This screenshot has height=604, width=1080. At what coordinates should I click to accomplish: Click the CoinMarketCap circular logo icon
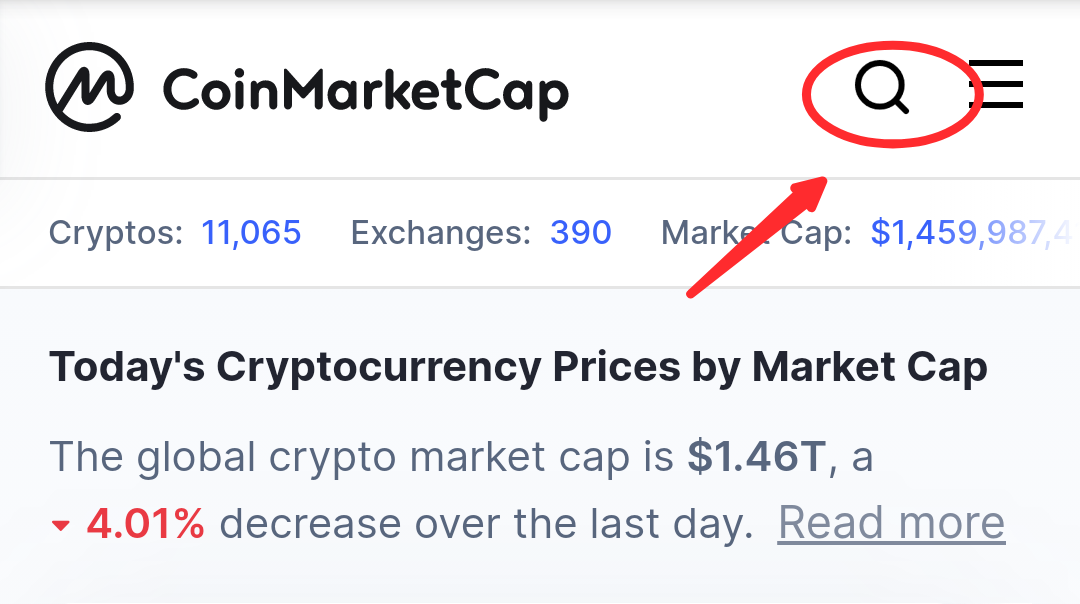90,87
